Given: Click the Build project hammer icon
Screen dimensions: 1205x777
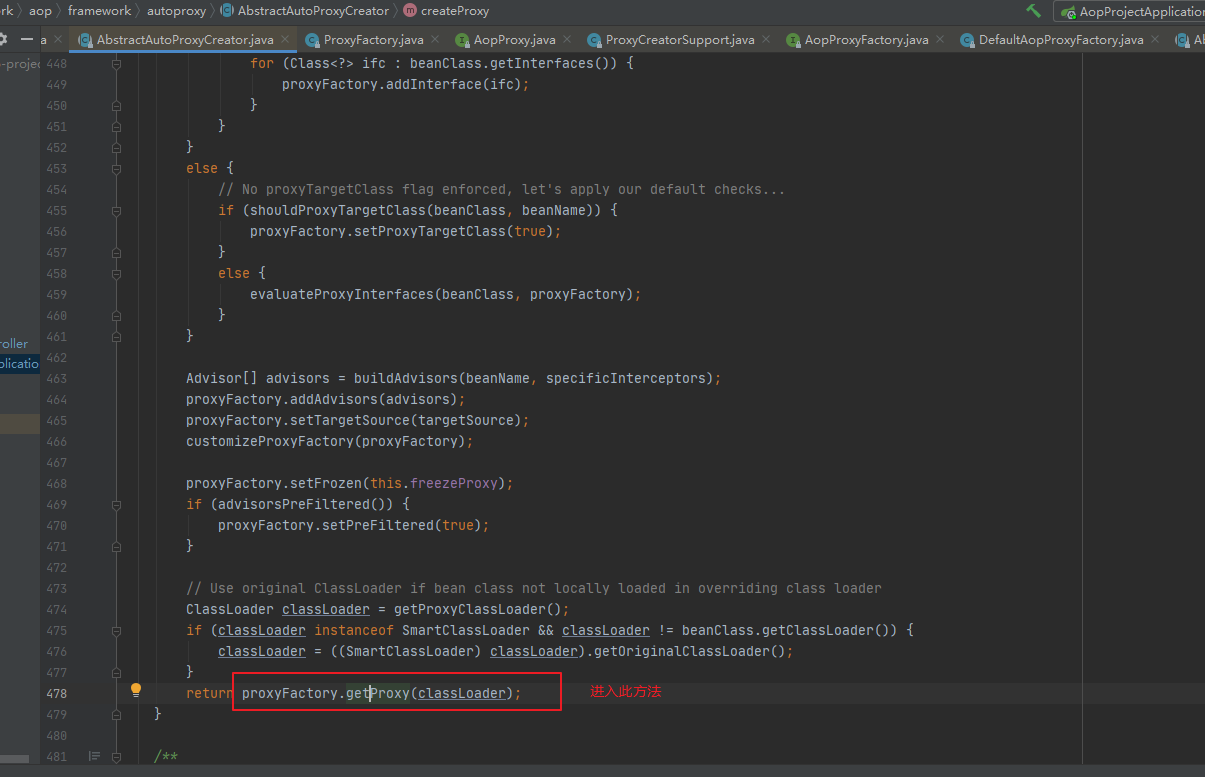Looking at the screenshot, I should [1034, 11].
